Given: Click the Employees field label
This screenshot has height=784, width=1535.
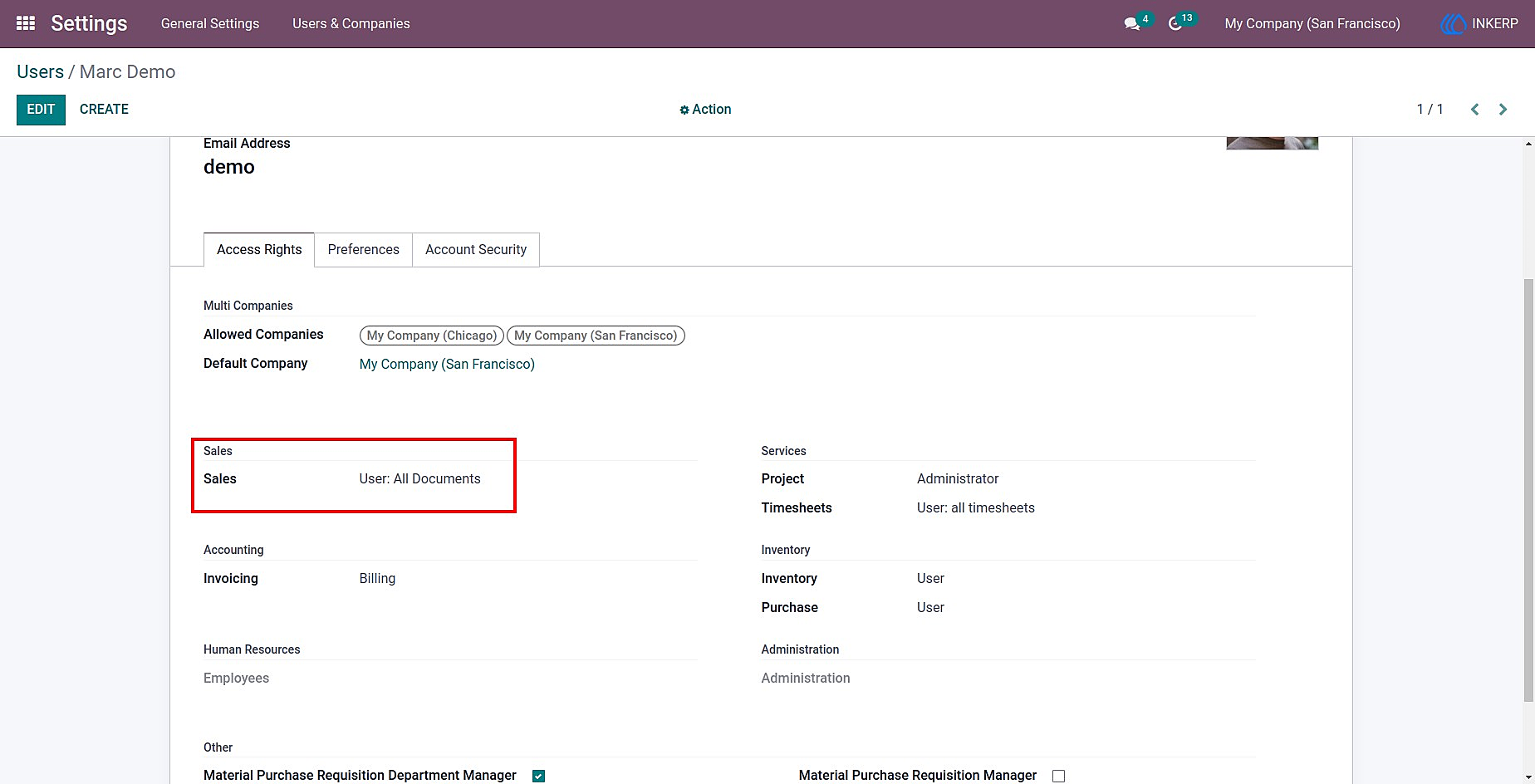Looking at the screenshot, I should (x=236, y=679).
